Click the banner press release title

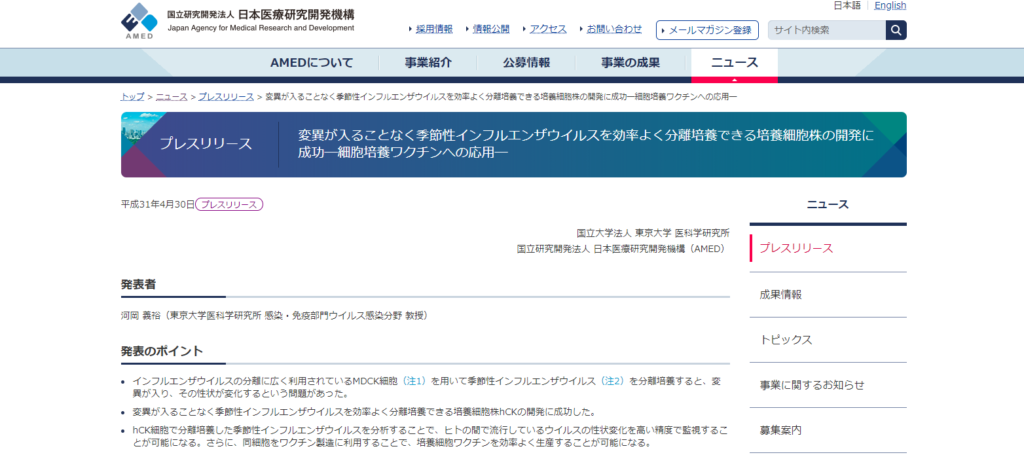[586, 144]
